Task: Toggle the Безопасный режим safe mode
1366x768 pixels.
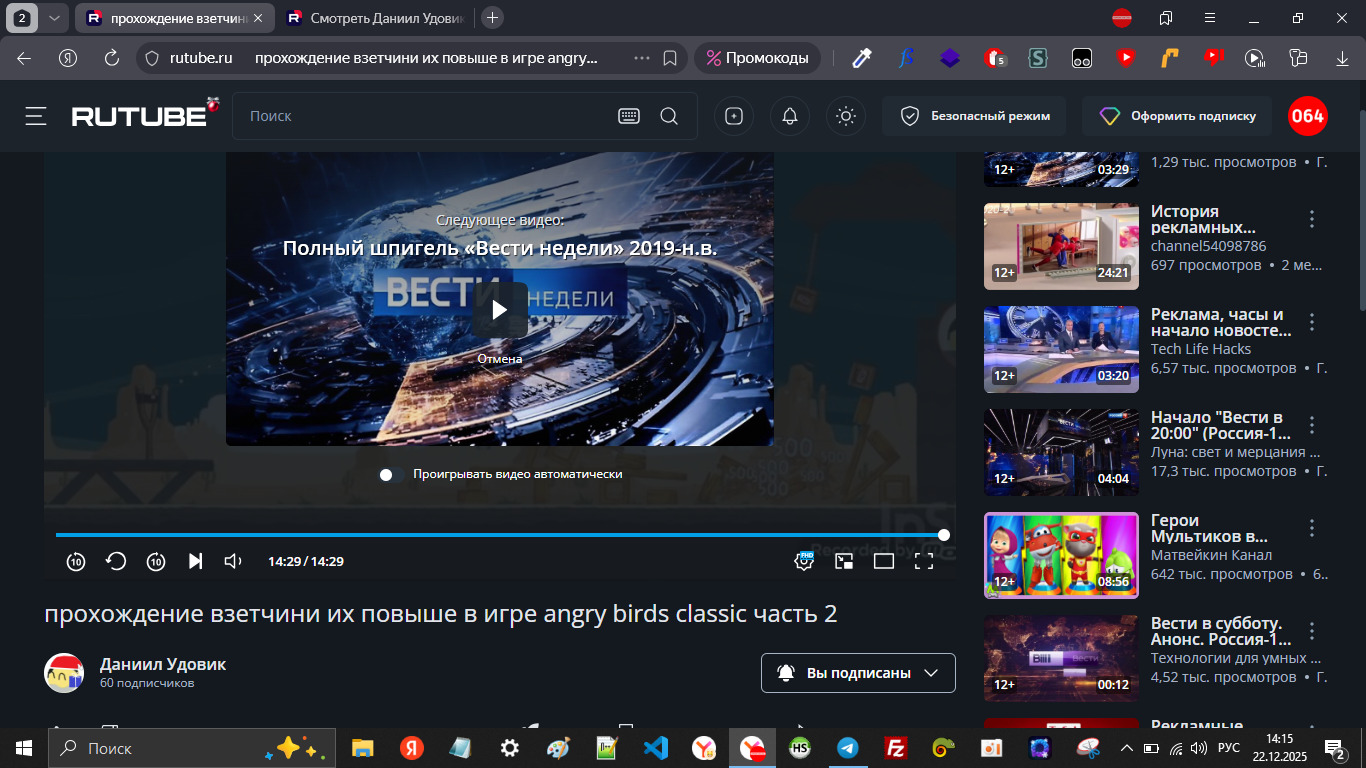Action: (x=974, y=116)
